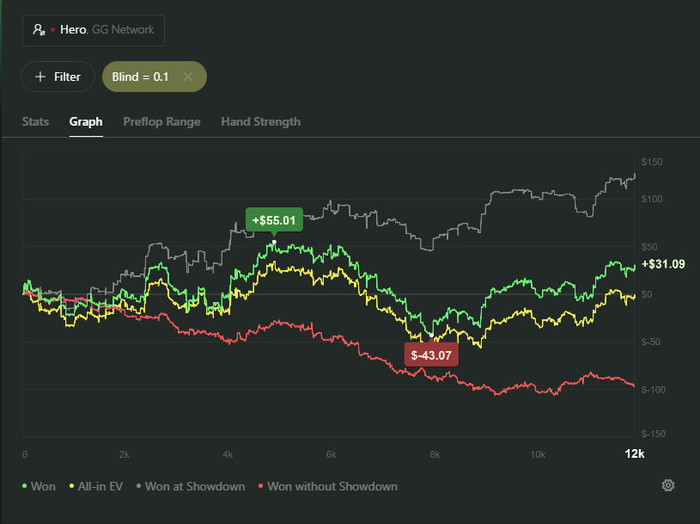Open graph settings gear icon
This screenshot has width=700, height=524.
pyautogui.click(x=668, y=486)
